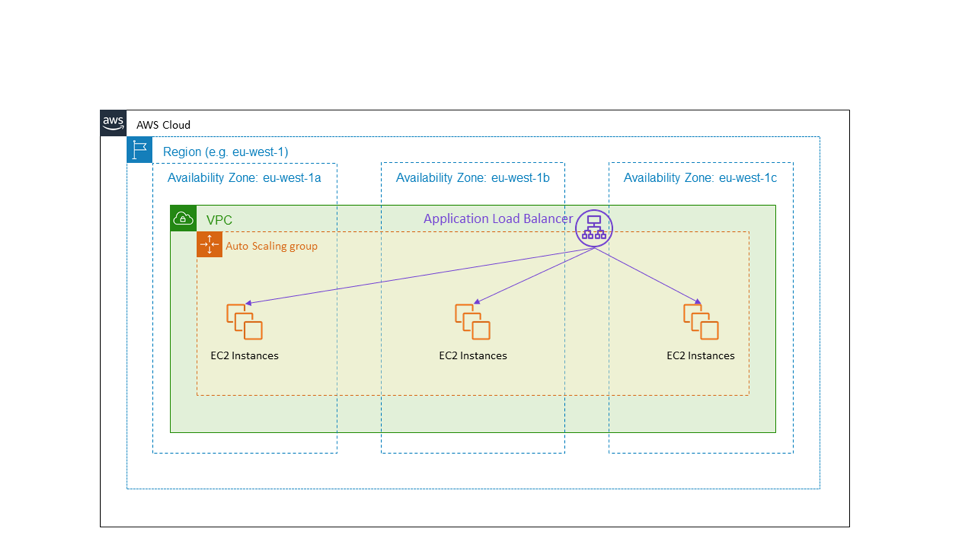974x547 pixels.
Task: Click "EC2 Instances" caption in eu-west-1a zone
Action: (244, 356)
